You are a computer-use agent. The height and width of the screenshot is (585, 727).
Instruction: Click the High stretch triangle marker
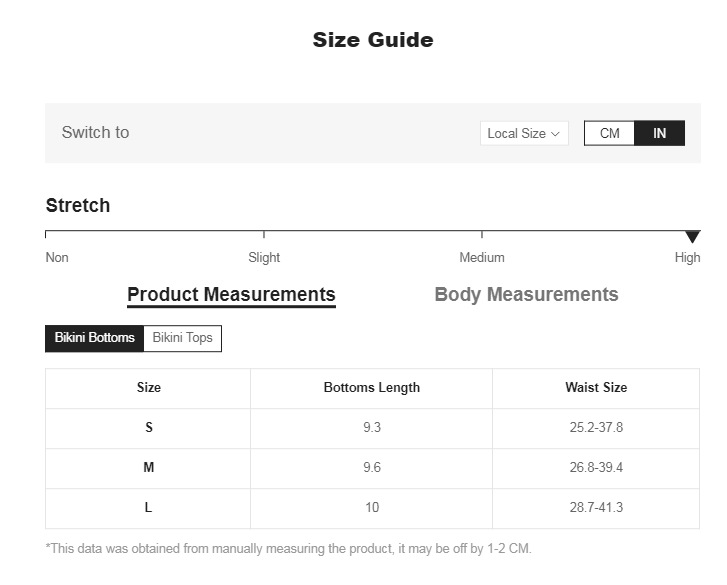point(692,237)
